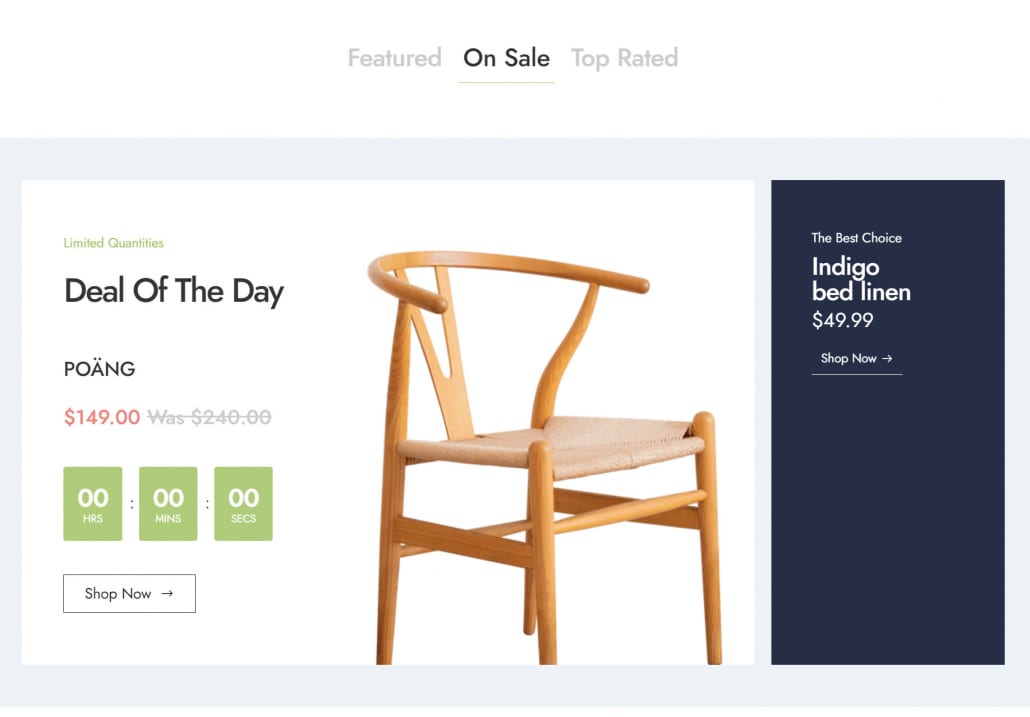Click the green MINS countdown box
This screenshot has width=1030, height=717.
click(x=168, y=503)
